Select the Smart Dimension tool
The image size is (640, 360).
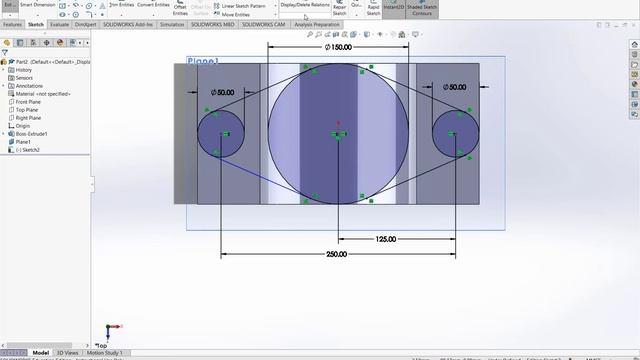37,5
